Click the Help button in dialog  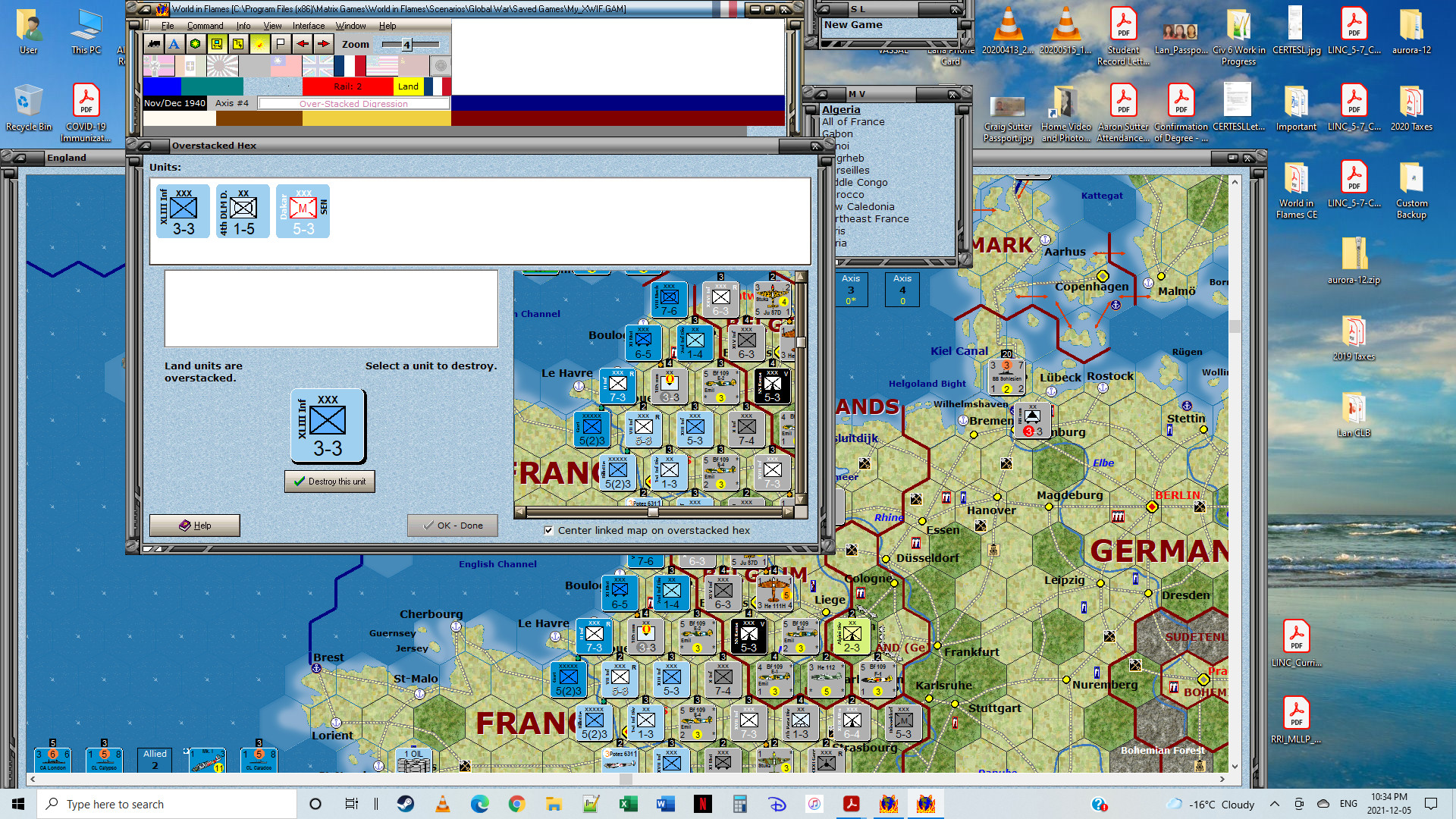pyautogui.click(x=195, y=526)
